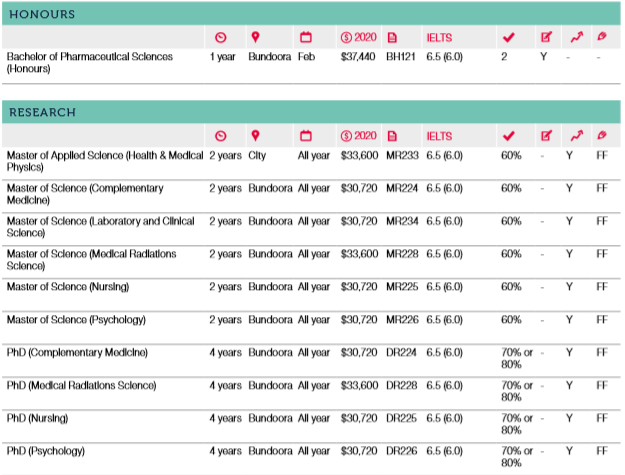
Task: Click course code DR228
Action: click(401, 385)
